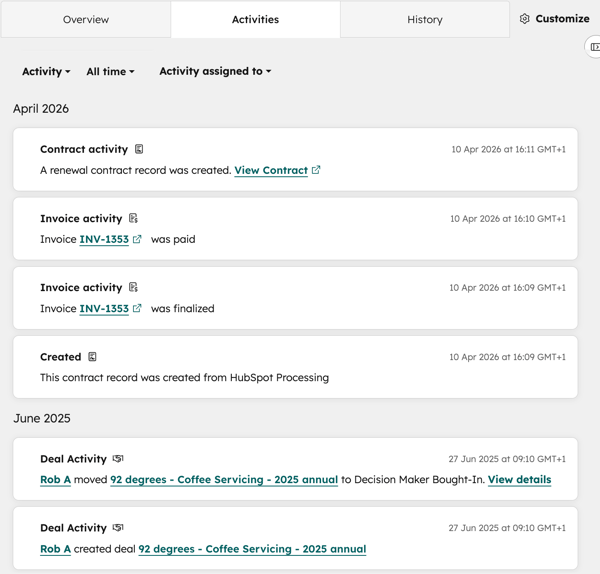The width and height of the screenshot is (600, 574).
Task: Open INV-1353 in the 'was paid' entry
Action: [x=104, y=240]
